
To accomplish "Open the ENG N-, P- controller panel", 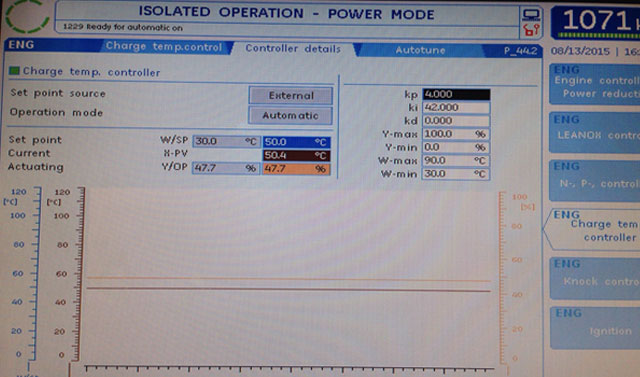I will coord(595,181).
